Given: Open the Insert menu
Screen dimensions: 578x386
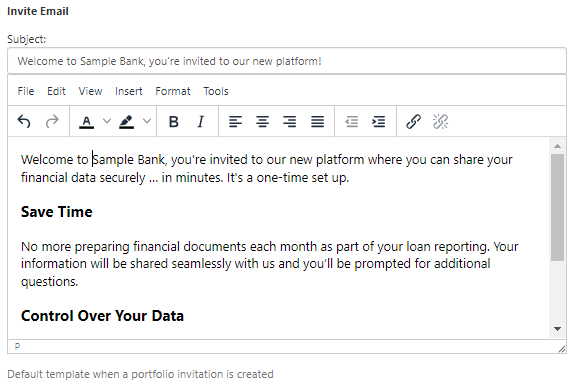Looking at the screenshot, I should [x=128, y=91].
